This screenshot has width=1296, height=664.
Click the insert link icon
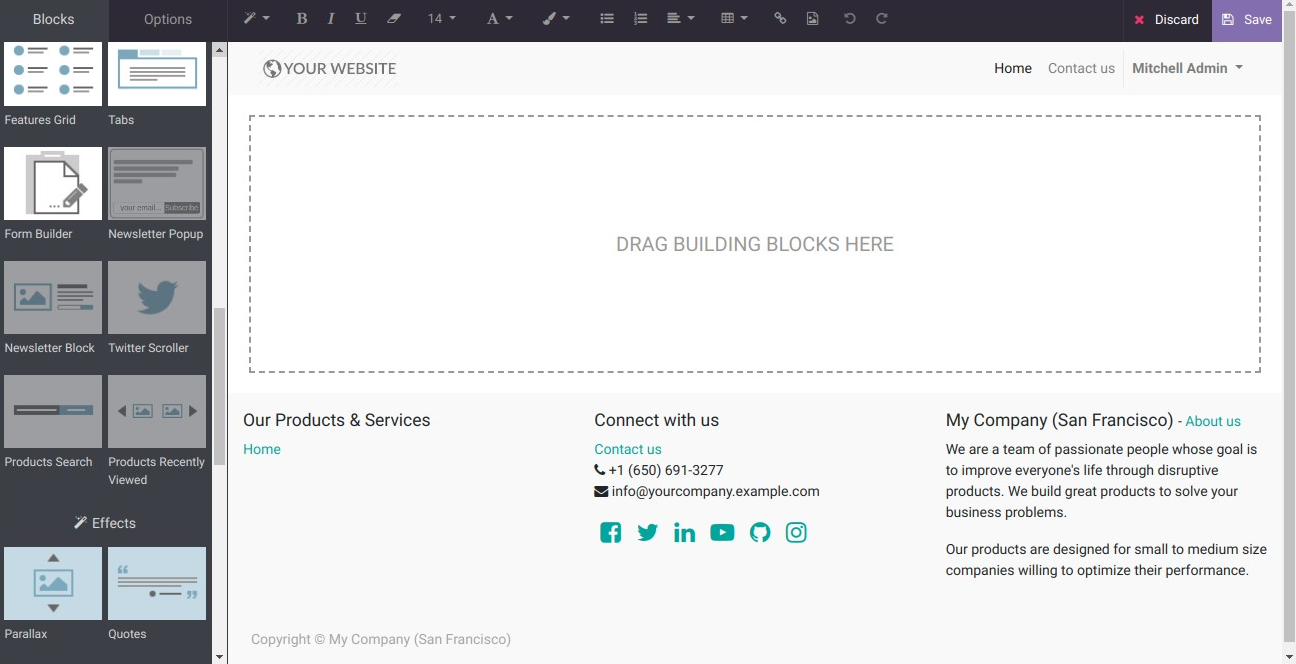pos(780,19)
